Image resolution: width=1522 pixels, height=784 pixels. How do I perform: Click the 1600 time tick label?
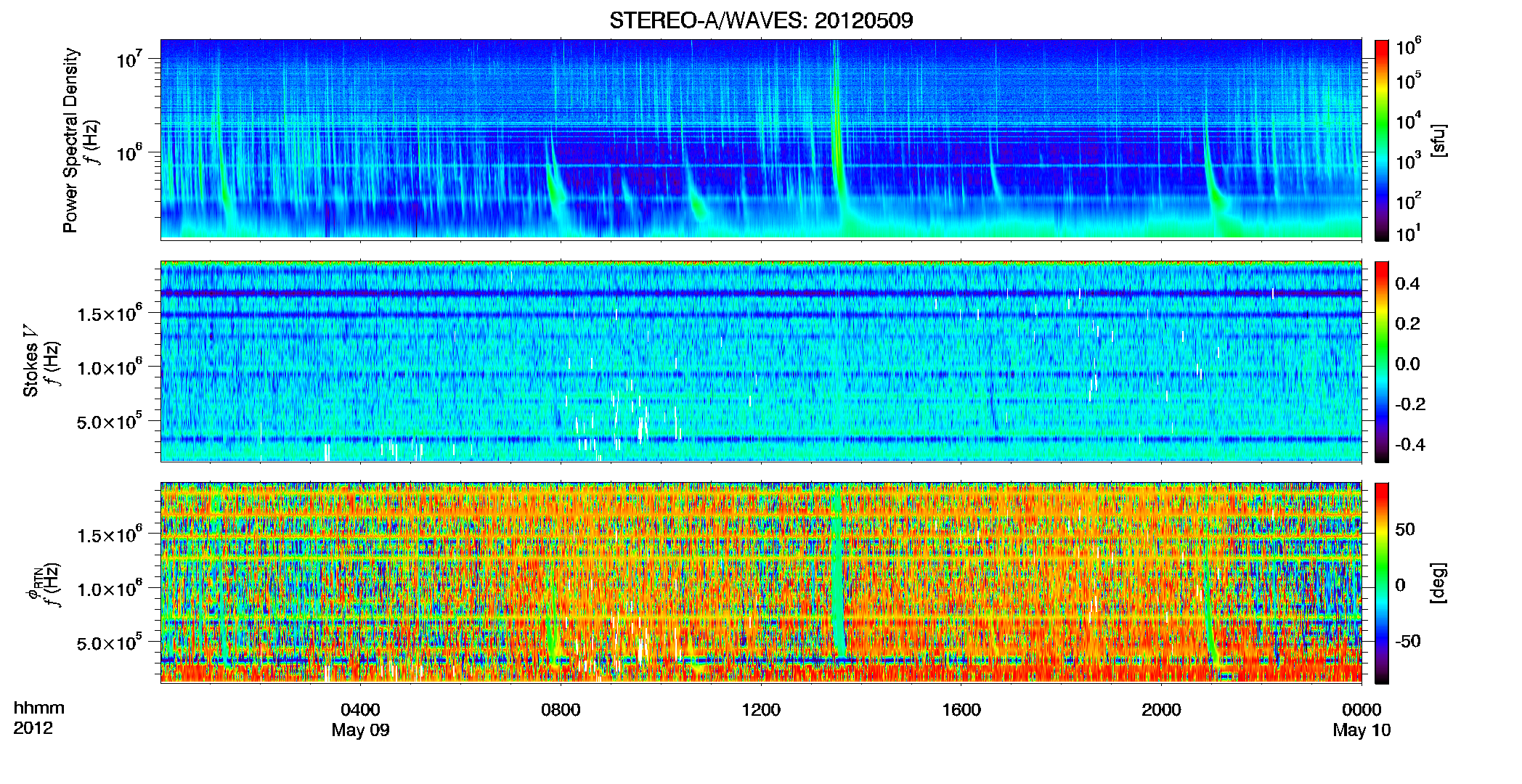tap(961, 709)
